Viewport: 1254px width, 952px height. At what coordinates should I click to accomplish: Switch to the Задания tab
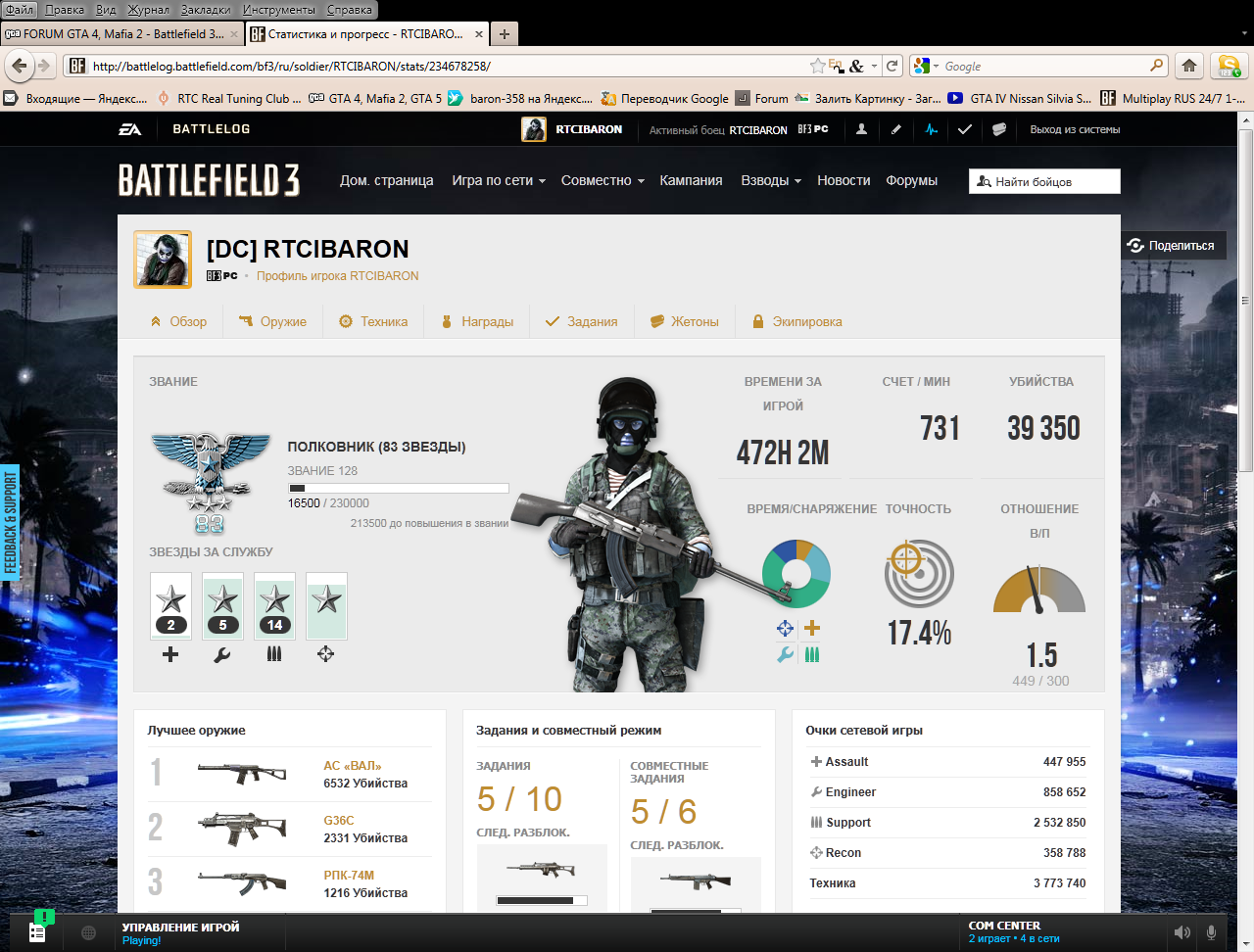(582, 321)
